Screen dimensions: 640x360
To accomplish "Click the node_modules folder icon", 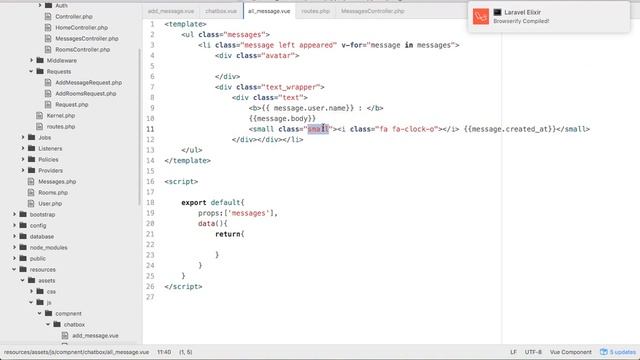I will tap(23, 247).
